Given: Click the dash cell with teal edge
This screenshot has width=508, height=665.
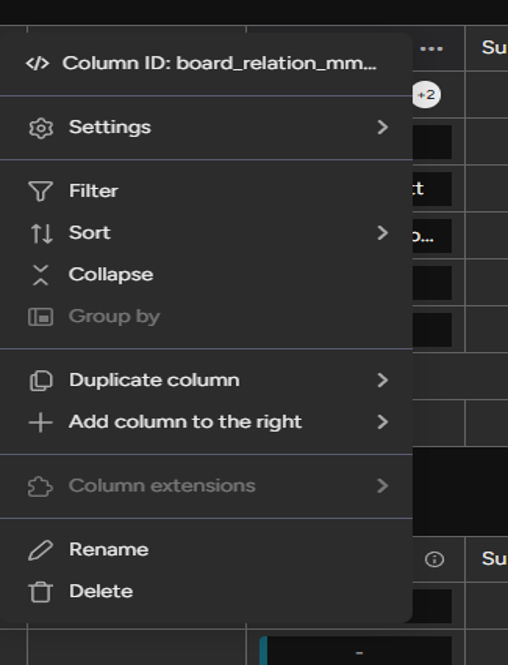Looking at the screenshot, I should click(x=355, y=651).
